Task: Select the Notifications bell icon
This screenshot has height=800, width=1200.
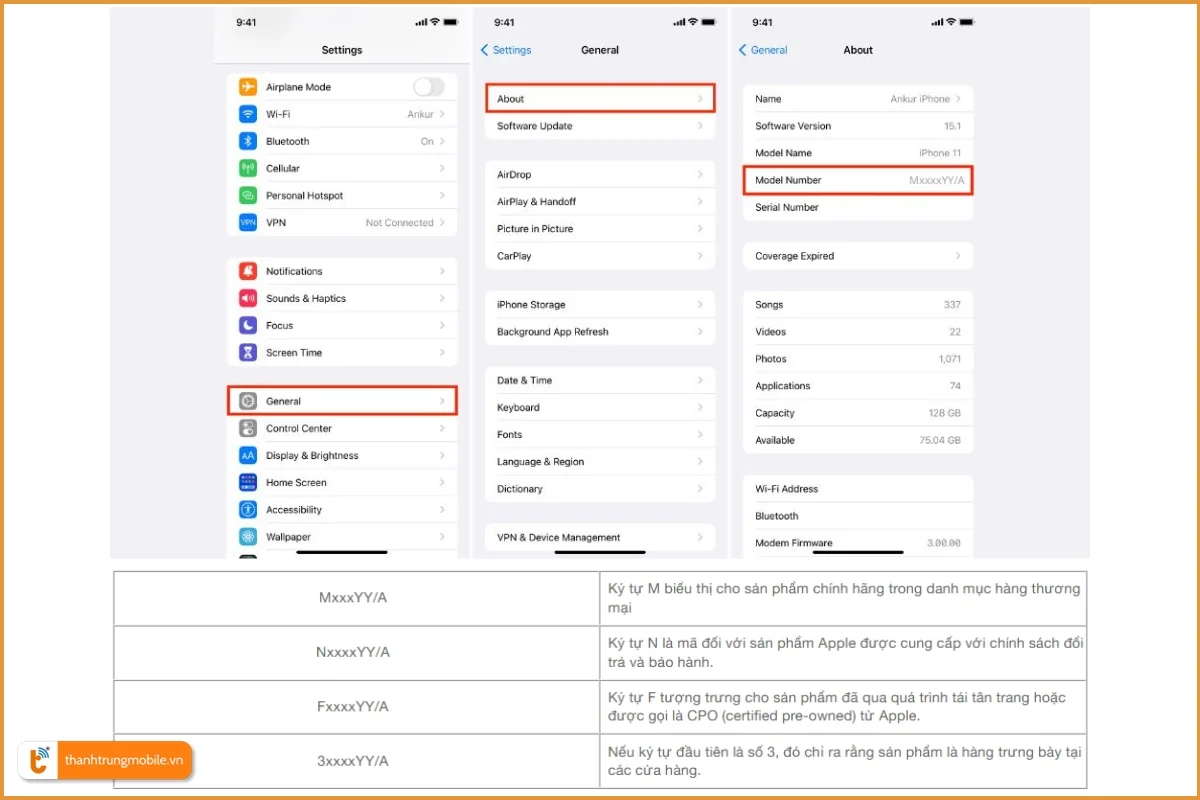Action: tap(248, 270)
